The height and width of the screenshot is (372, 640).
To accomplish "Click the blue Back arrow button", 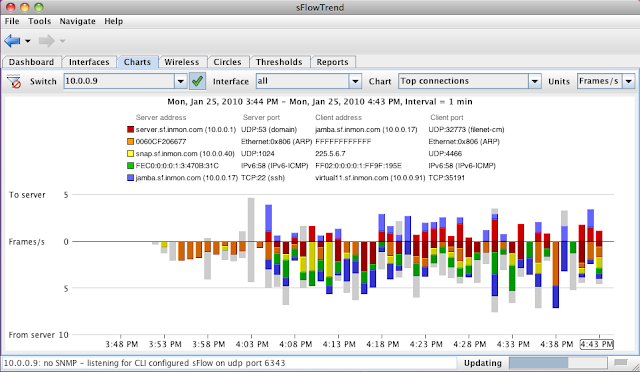I will pos(12,41).
